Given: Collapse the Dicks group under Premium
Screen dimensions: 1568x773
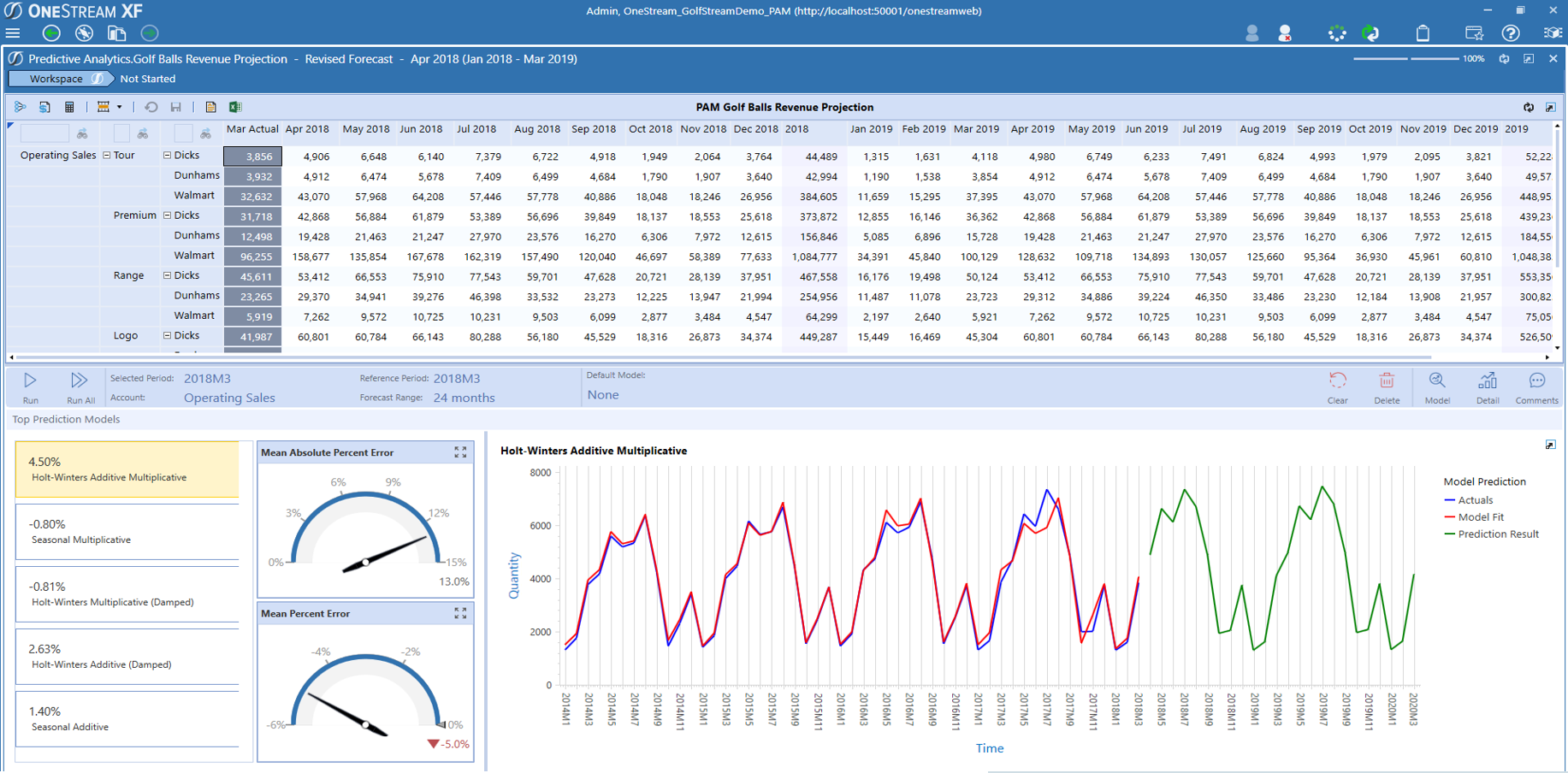Looking at the screenshot, I should 167,215.
